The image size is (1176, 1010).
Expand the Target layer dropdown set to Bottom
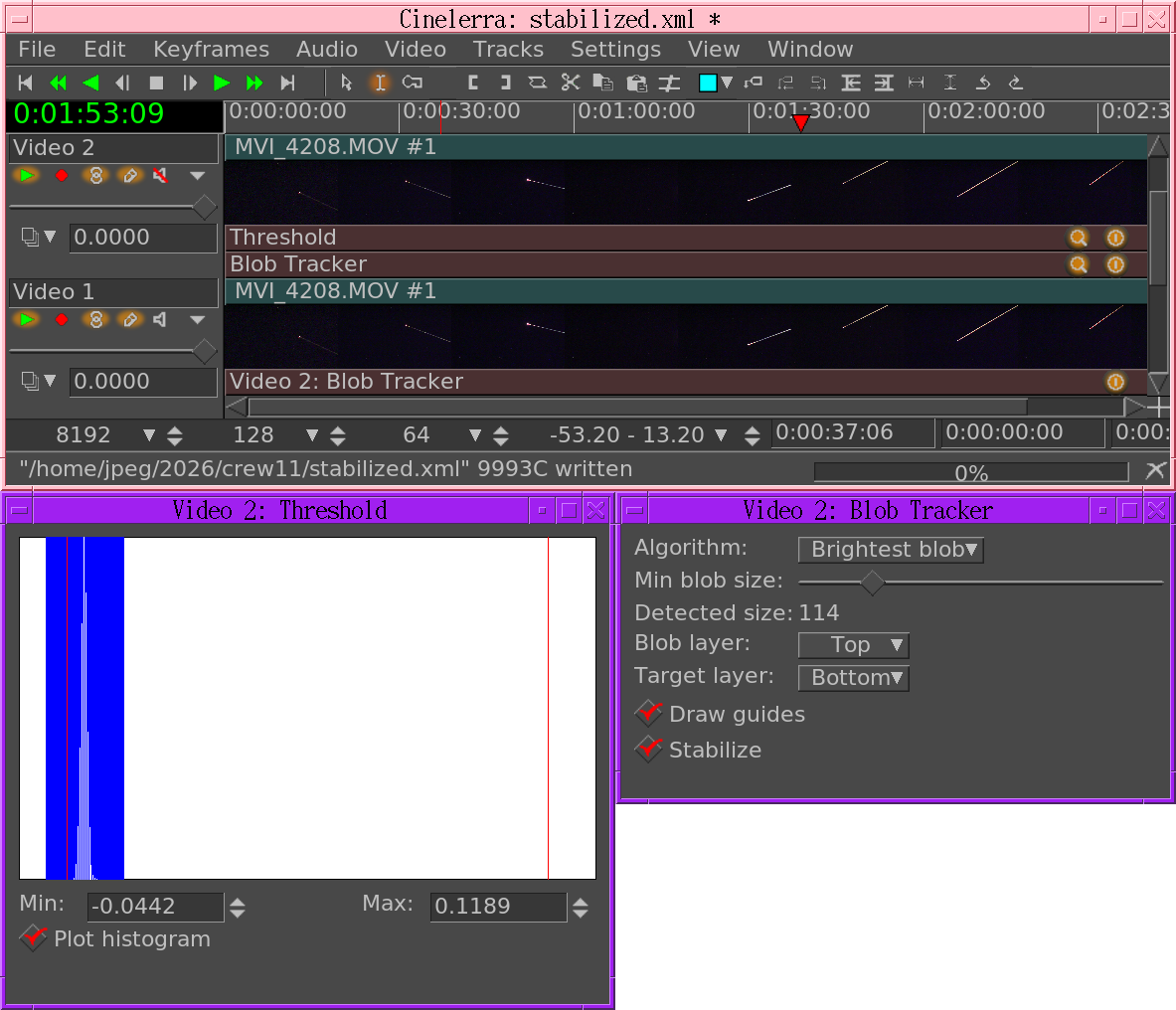coord(853,678)
